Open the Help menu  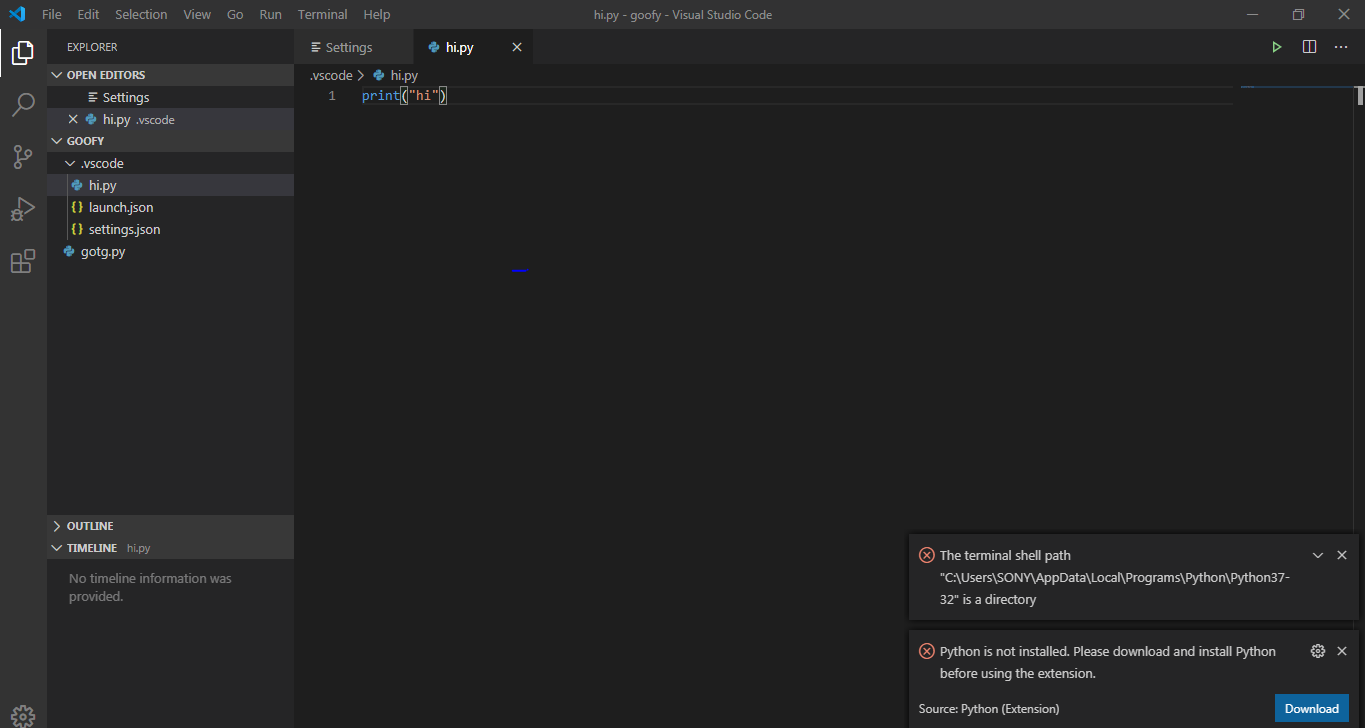click(x=377, y=14)
